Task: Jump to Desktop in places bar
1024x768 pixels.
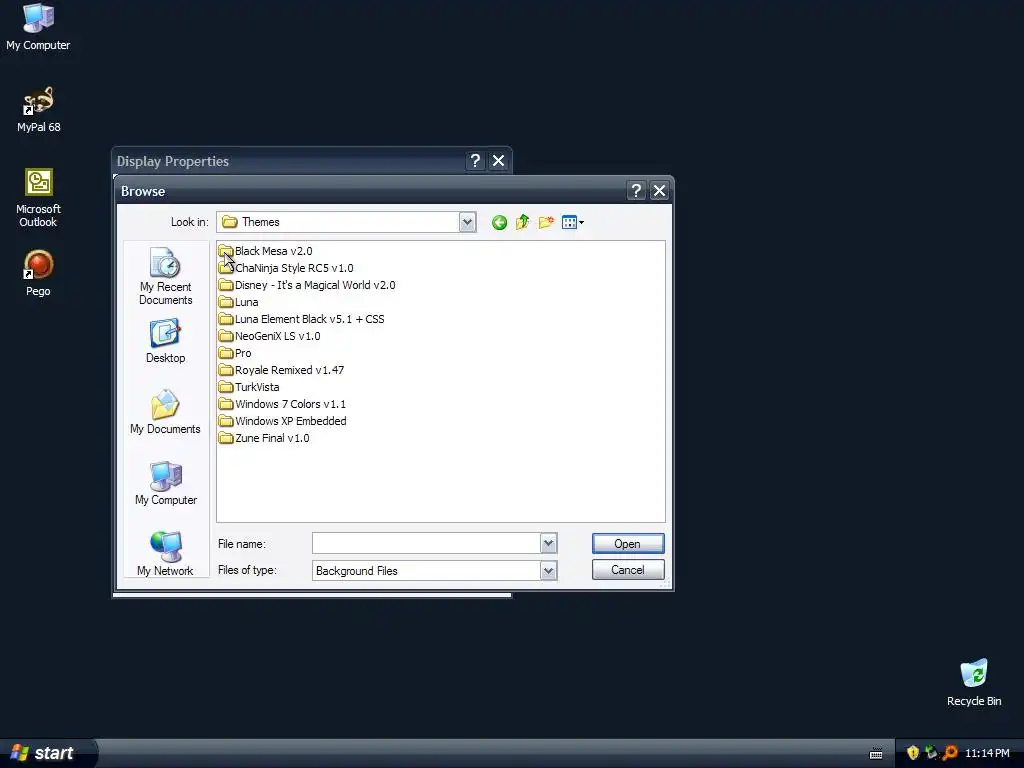Action: tap(165, 341)
